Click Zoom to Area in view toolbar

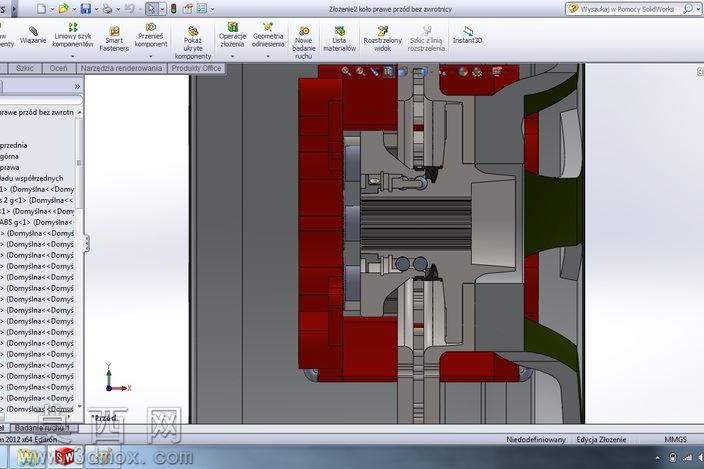(x=361, y=71)
